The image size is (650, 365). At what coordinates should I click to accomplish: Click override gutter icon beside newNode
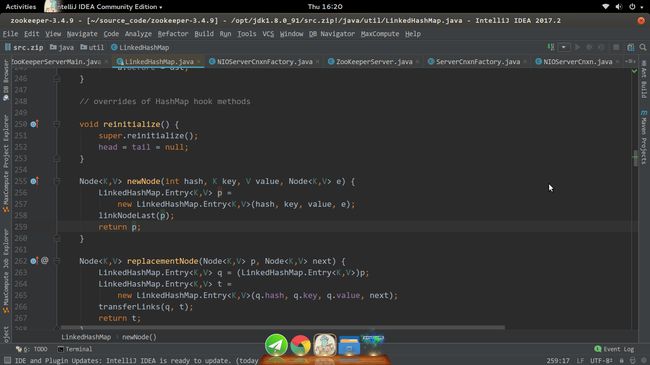coord(34,181)
